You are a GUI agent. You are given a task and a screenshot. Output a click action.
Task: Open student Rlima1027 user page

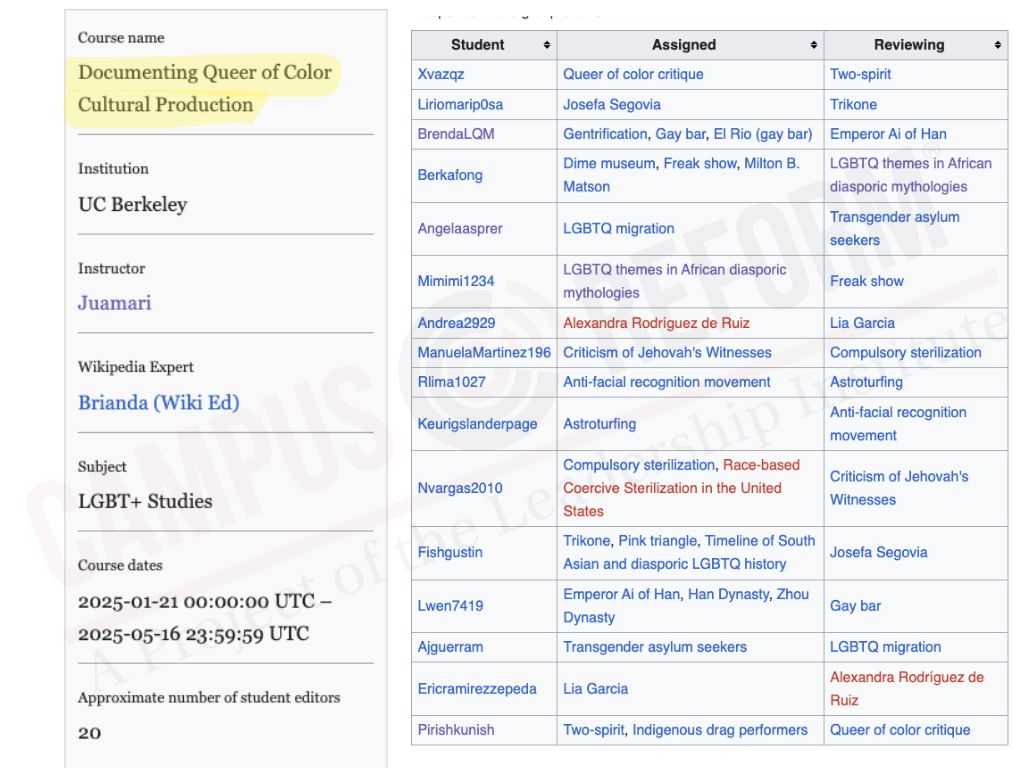click(452, 382)
